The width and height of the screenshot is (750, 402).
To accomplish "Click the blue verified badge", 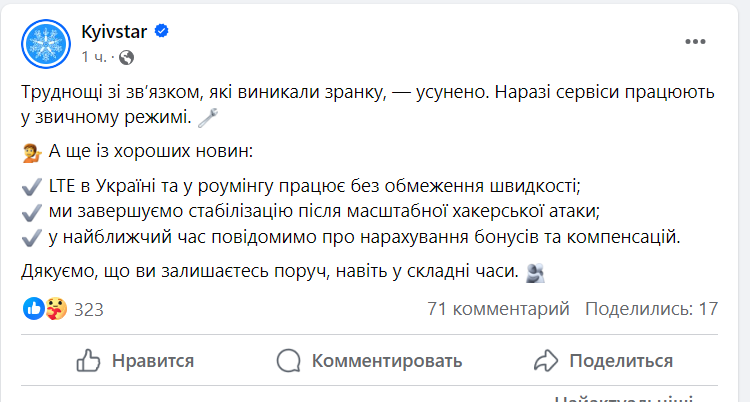I will click(x=160, y=31).
